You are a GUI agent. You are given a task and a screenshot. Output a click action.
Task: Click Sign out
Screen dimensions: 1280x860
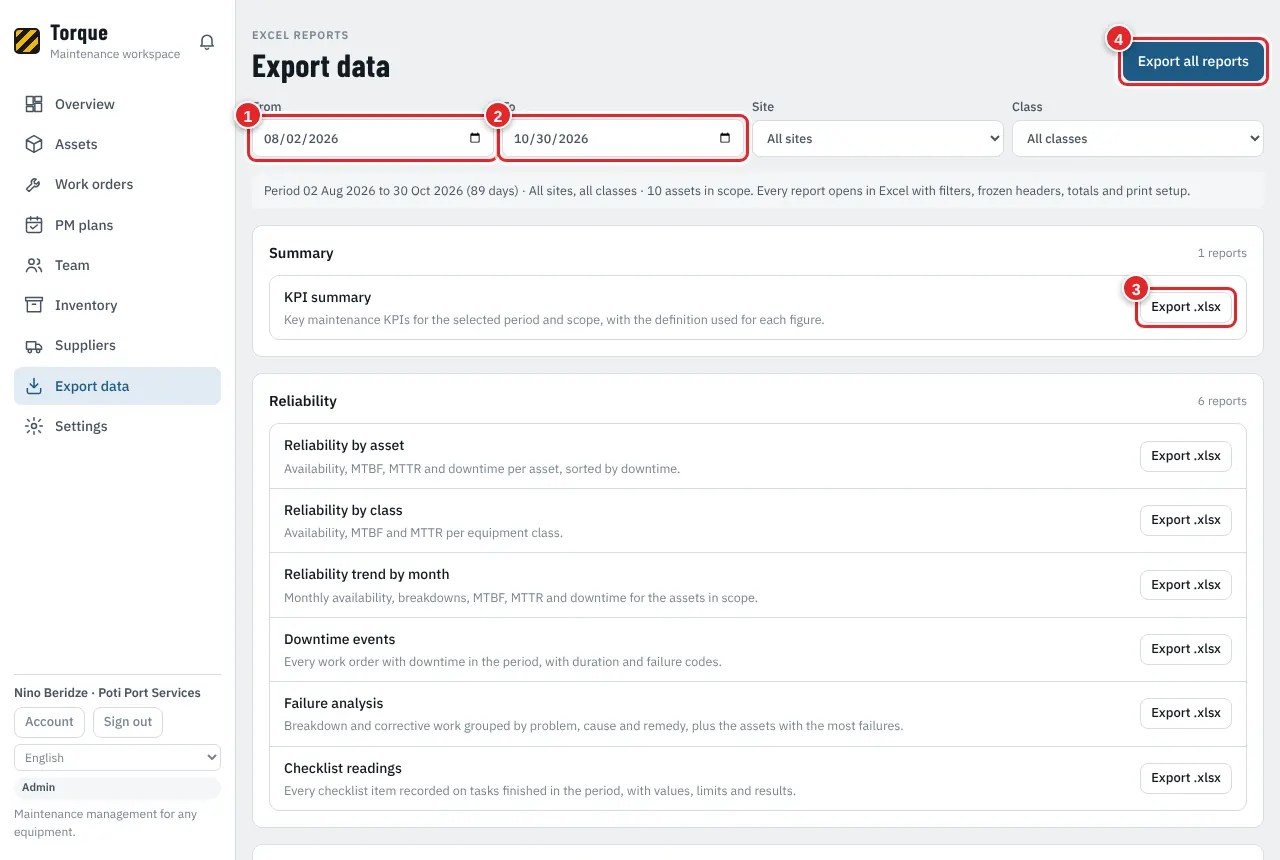[x=128, y=722]
